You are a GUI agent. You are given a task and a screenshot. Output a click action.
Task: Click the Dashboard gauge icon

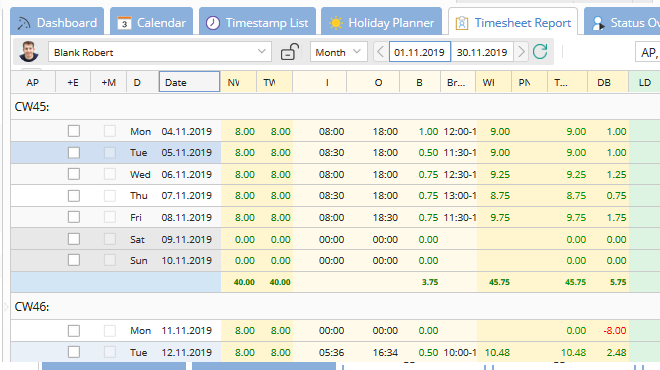pos(24,23)
